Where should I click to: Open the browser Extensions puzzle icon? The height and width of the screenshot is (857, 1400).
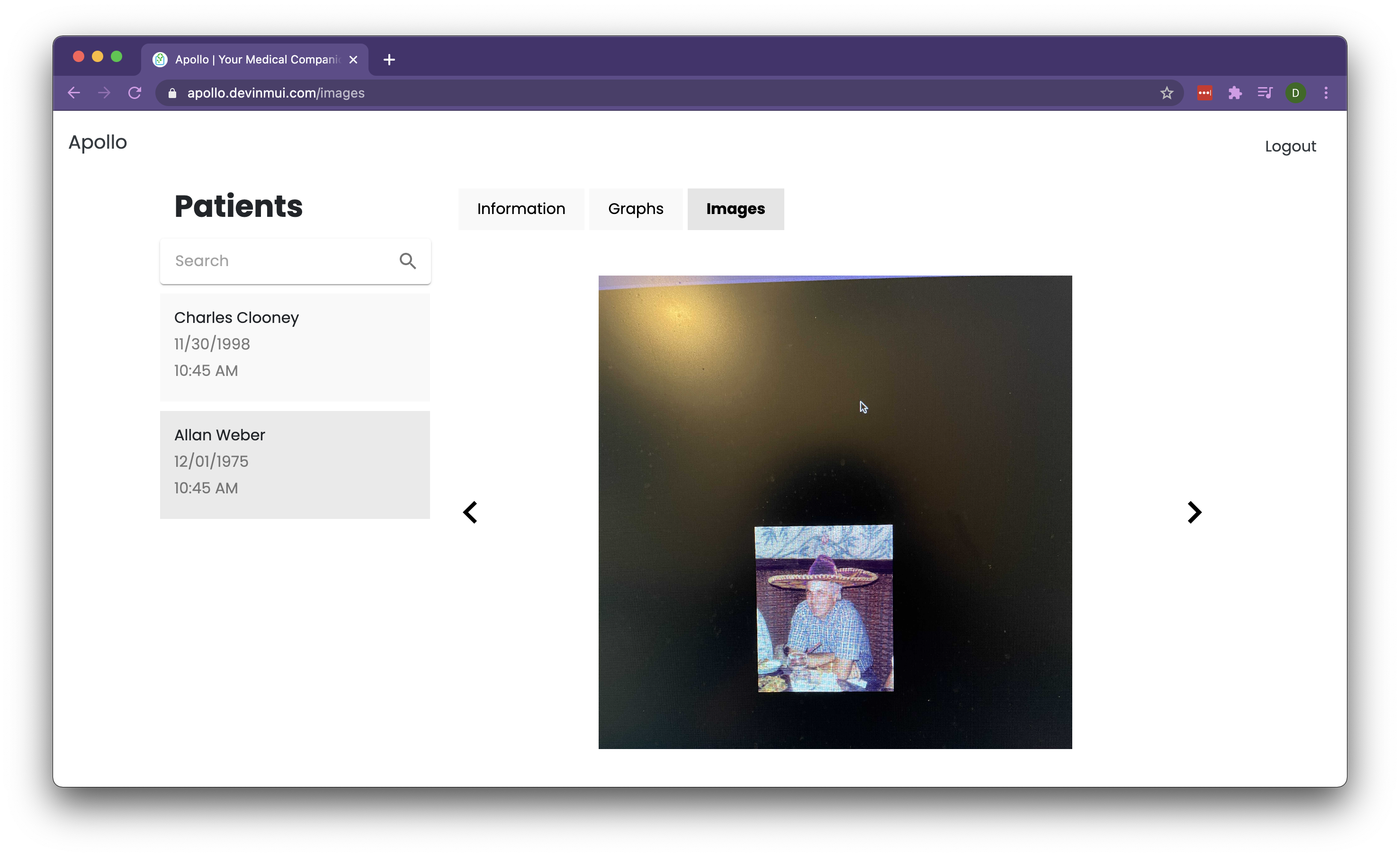coord(1235,93)
